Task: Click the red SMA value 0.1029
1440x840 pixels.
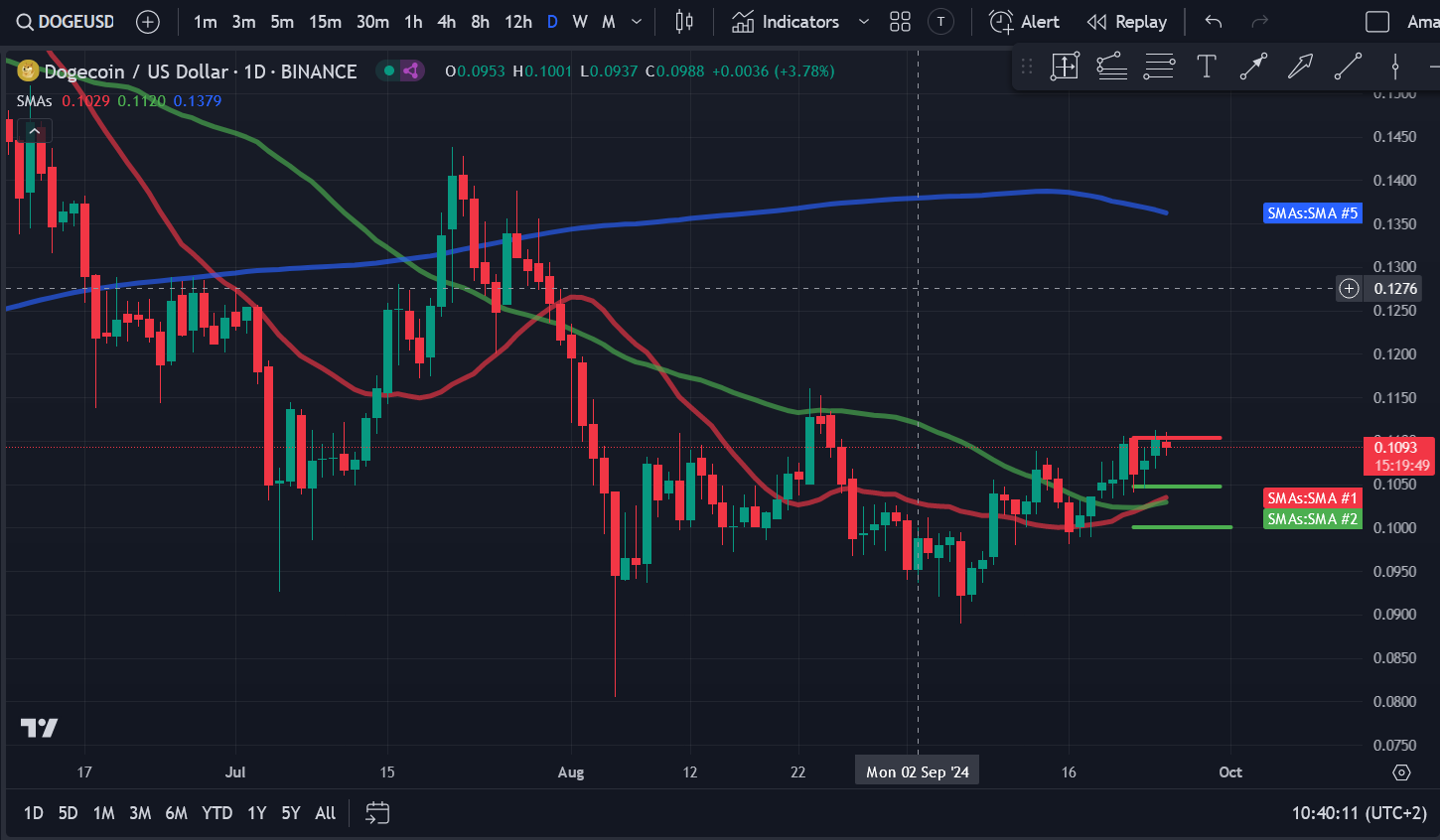Action: [x=85, y=101]
